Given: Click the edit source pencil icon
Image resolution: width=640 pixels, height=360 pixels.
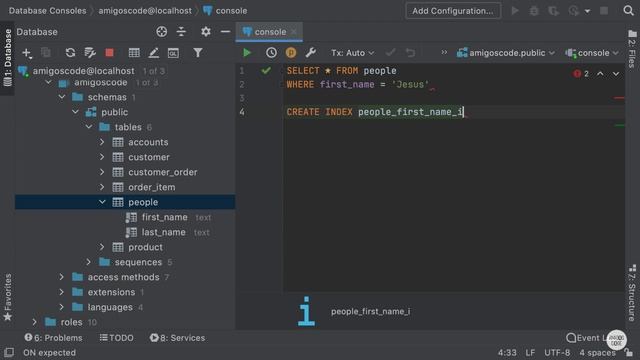Looking at the screenshot, I should 153,53.
